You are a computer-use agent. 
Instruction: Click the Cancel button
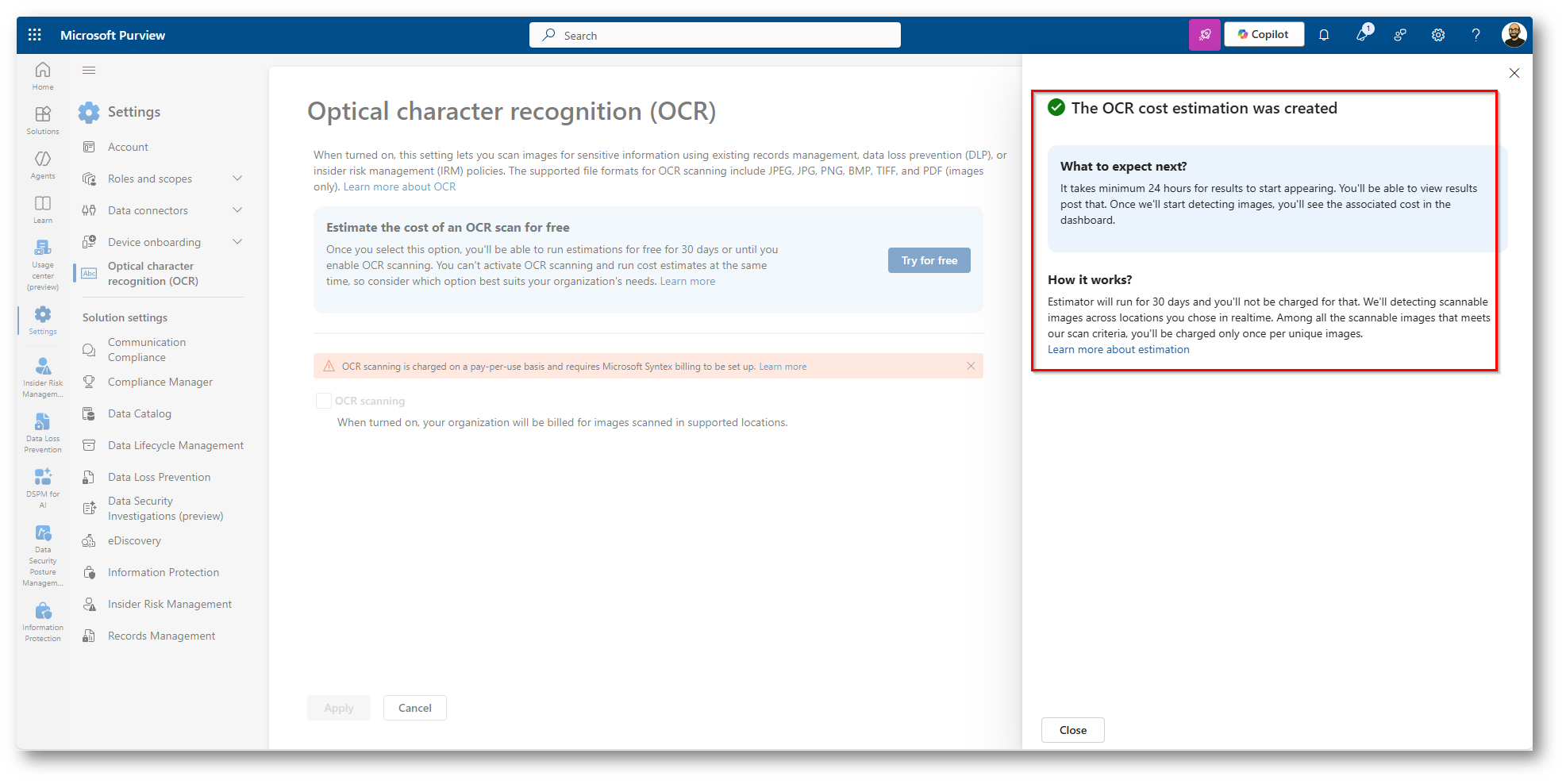(415, 708)
